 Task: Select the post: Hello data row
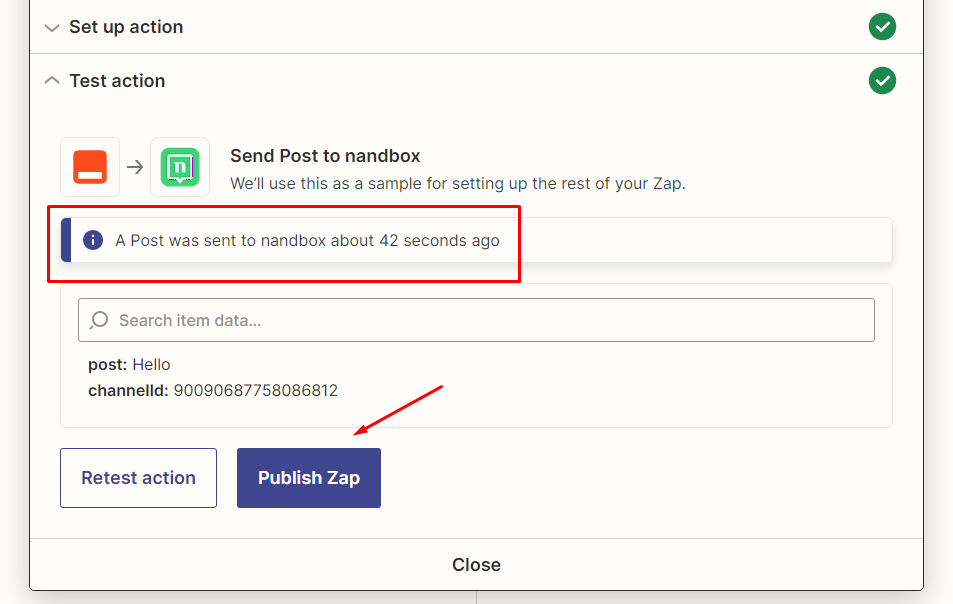[130, 365]
